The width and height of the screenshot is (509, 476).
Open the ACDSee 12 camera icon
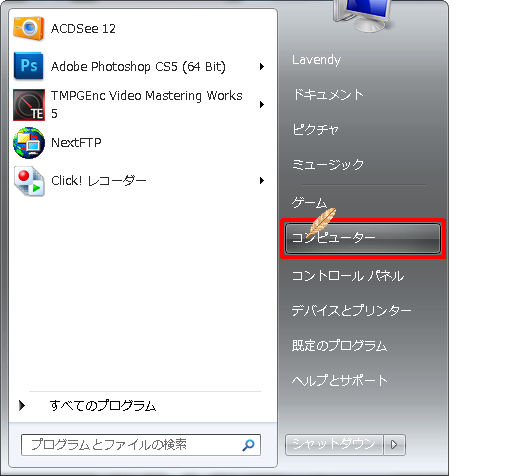pyautogui.click(x=29, y=29)
